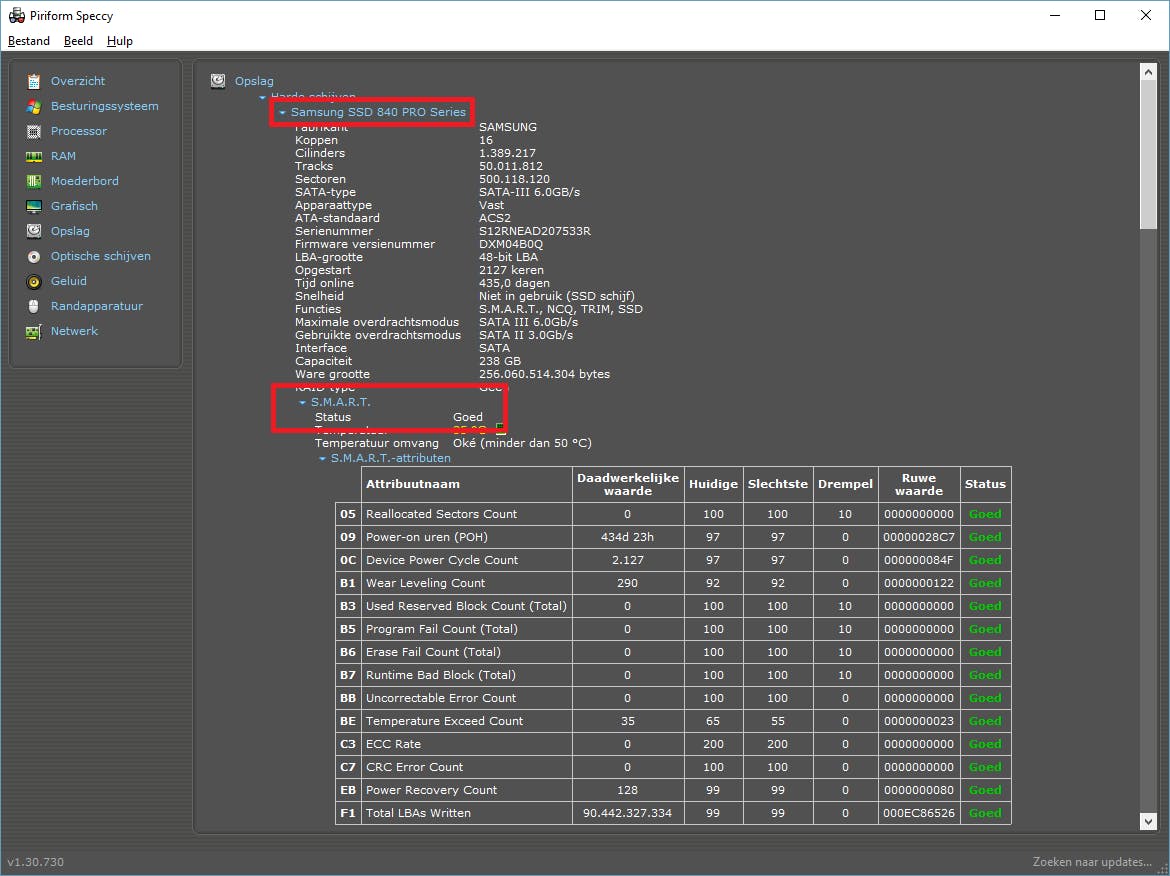Screen dimensions: 1170x876
Task: Click the Grafisch monitor icon
Action: point(34,207)
